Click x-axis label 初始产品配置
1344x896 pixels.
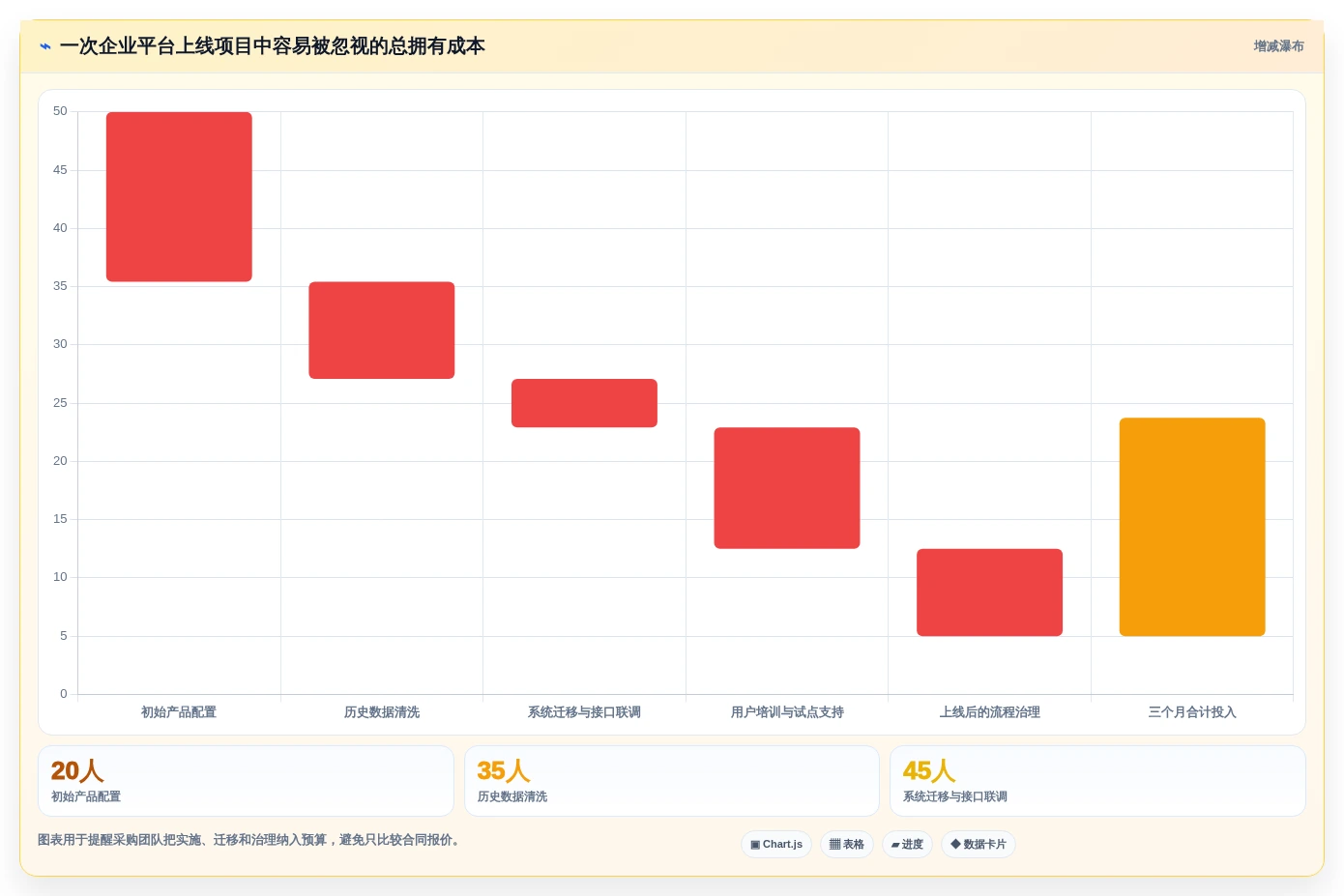click(179, 712)
